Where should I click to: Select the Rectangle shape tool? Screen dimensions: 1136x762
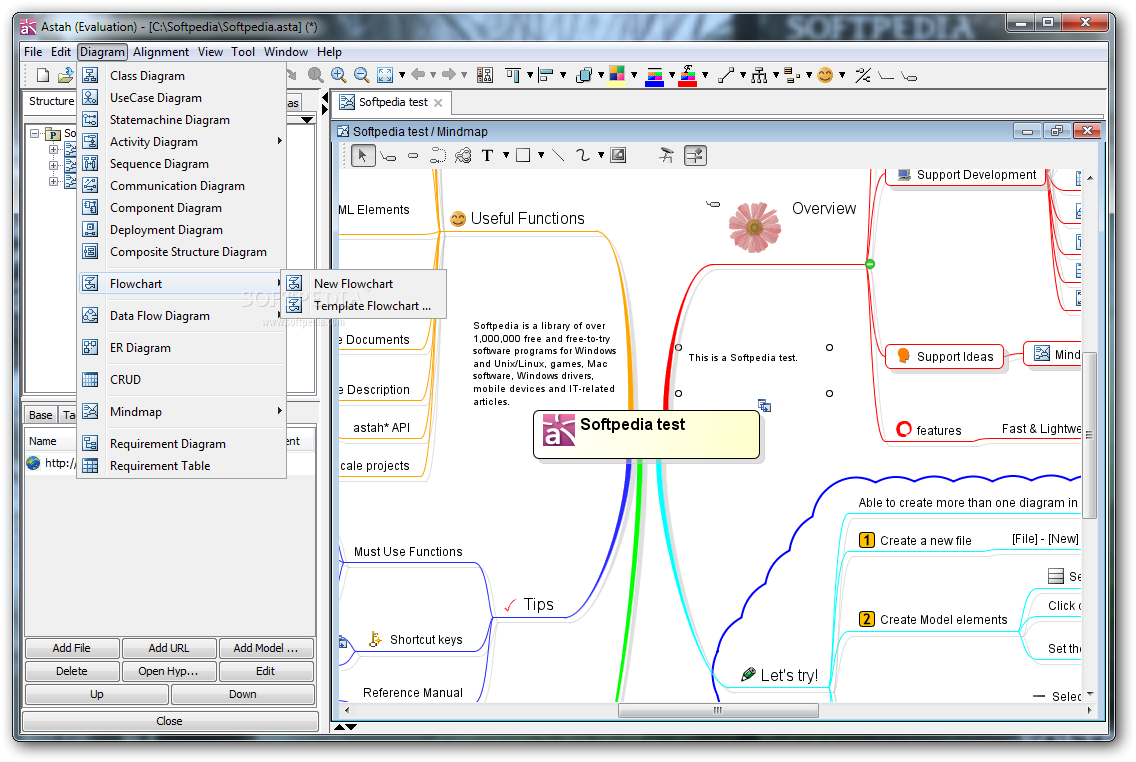[523, 156]
